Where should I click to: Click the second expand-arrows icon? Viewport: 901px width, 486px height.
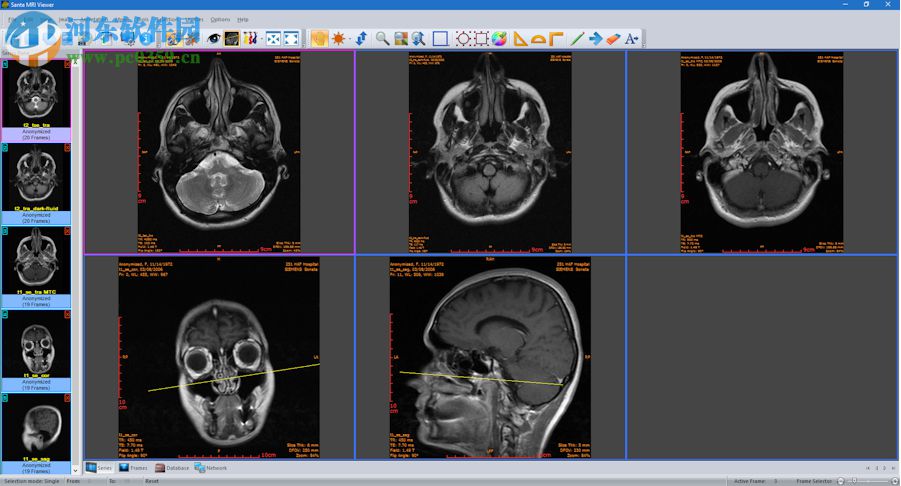(291, 38)
